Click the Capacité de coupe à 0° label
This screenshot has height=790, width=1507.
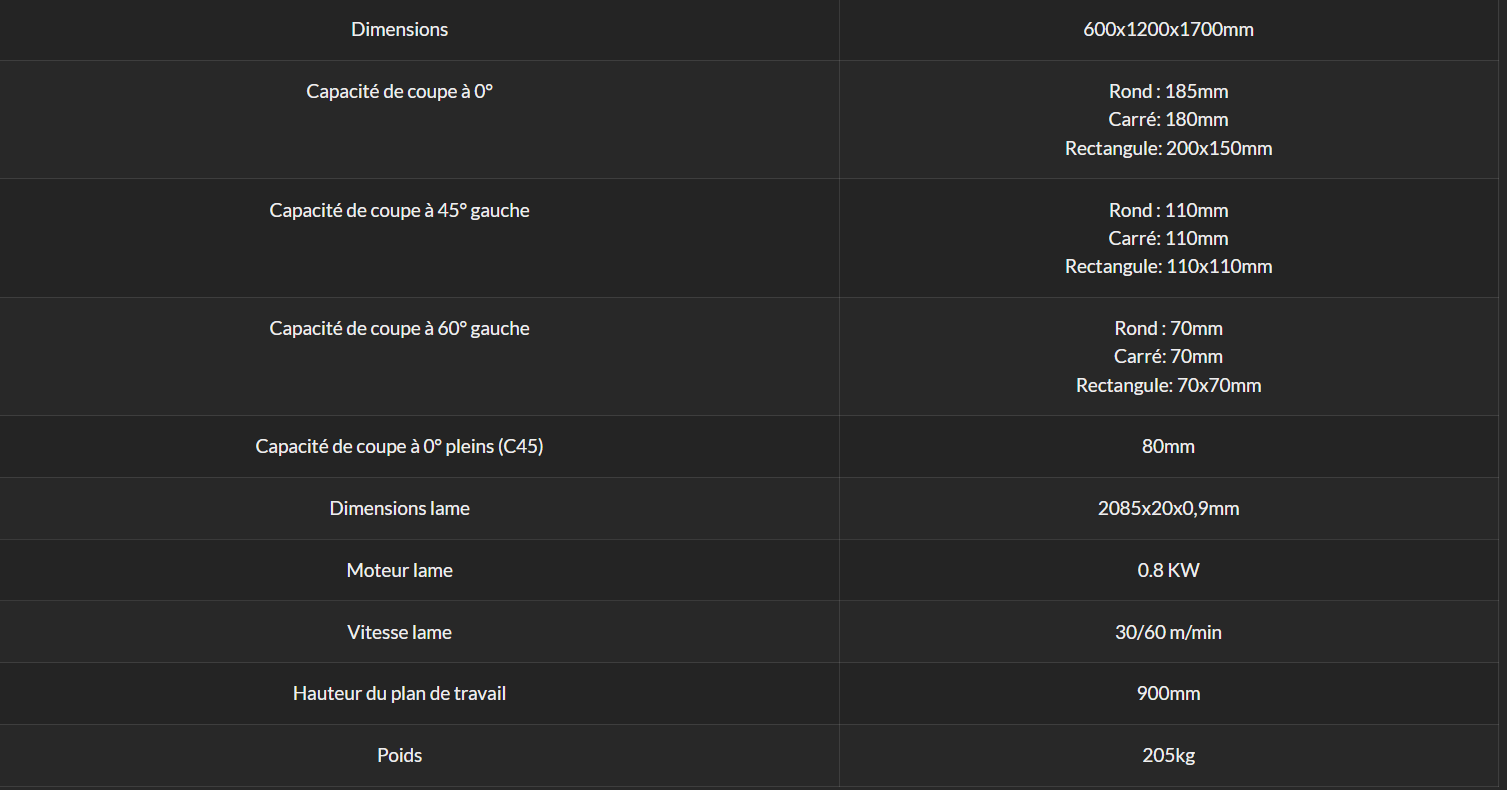399,91
